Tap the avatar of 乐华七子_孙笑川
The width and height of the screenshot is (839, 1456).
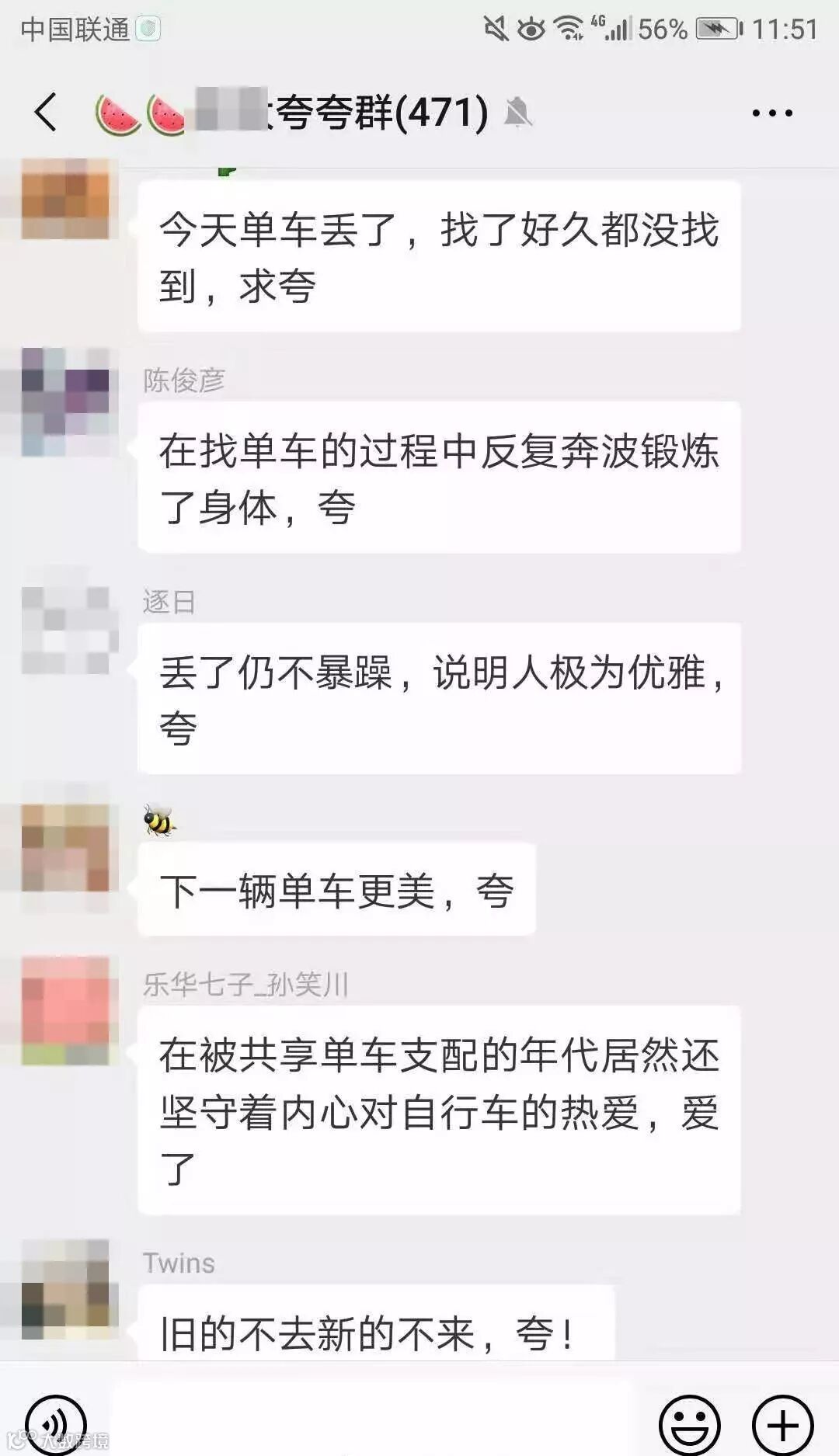tap(65, 1010)
